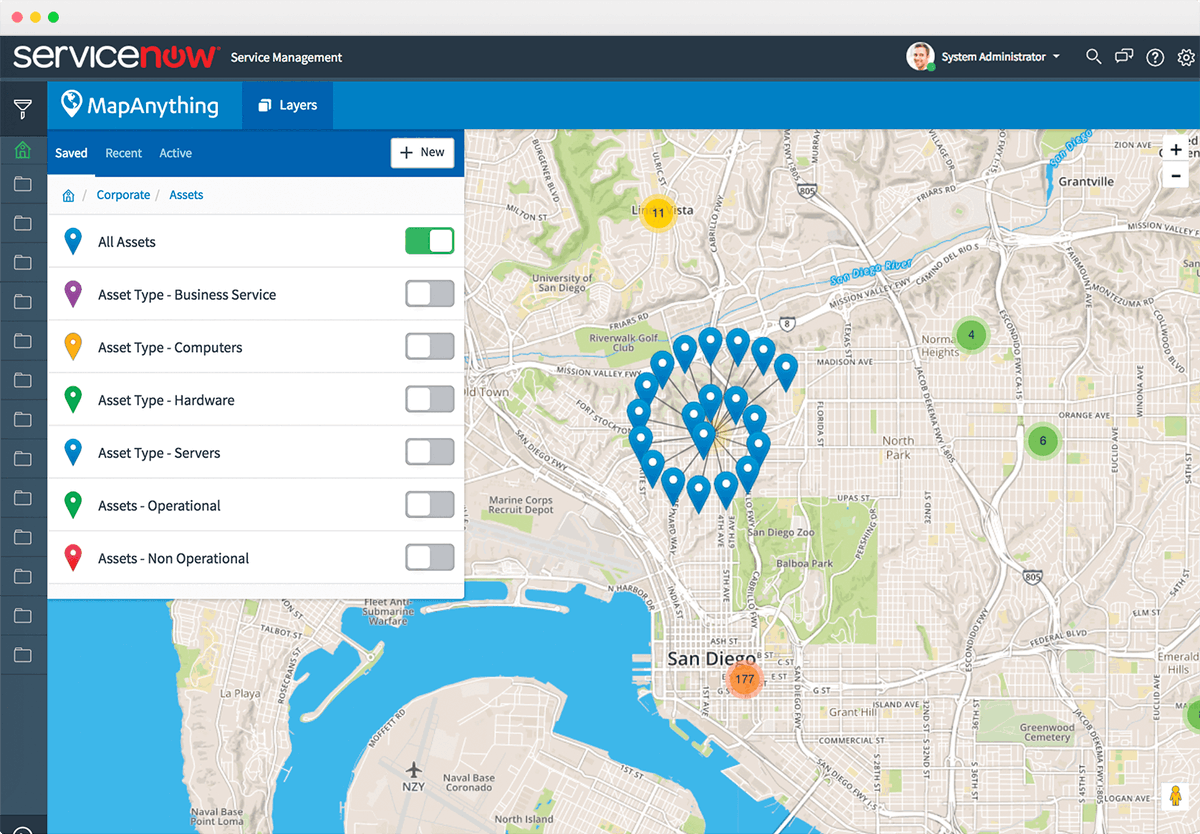This screenshot has height=834, width=1200.
Task: Enable Assets - Operational toggle
Action: 430,505
